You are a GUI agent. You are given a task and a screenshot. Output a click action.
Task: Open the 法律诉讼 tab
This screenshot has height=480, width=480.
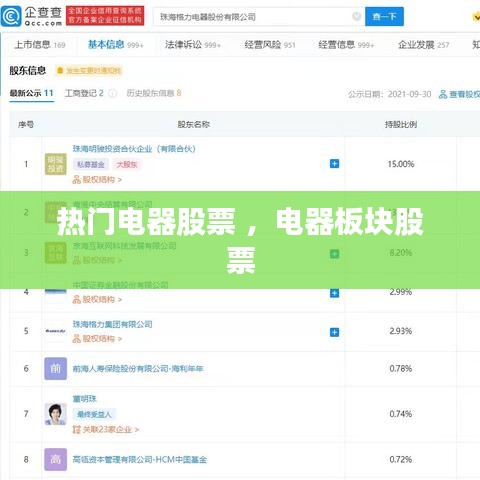(x=193, y=45)
